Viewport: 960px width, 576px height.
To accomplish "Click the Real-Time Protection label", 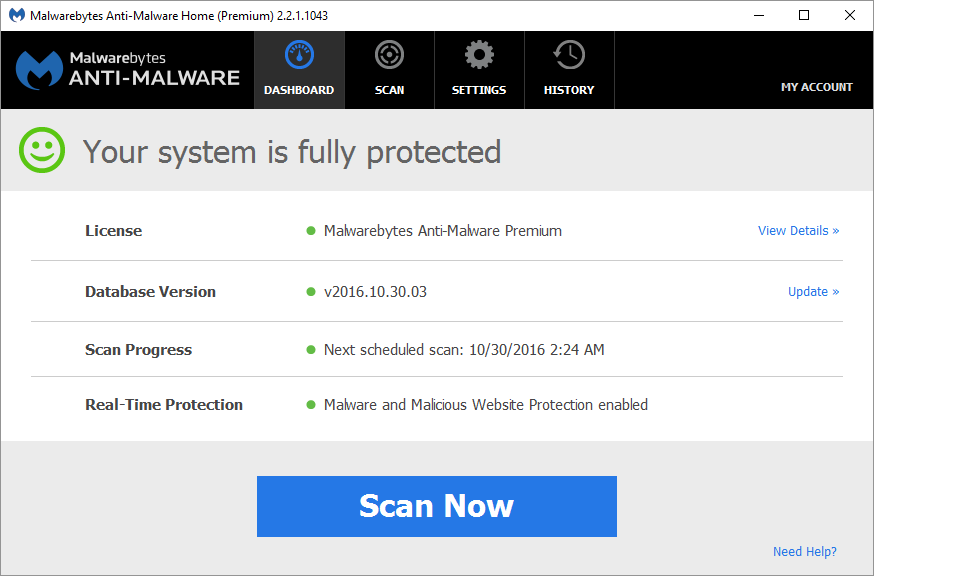I will click(163, 405).
